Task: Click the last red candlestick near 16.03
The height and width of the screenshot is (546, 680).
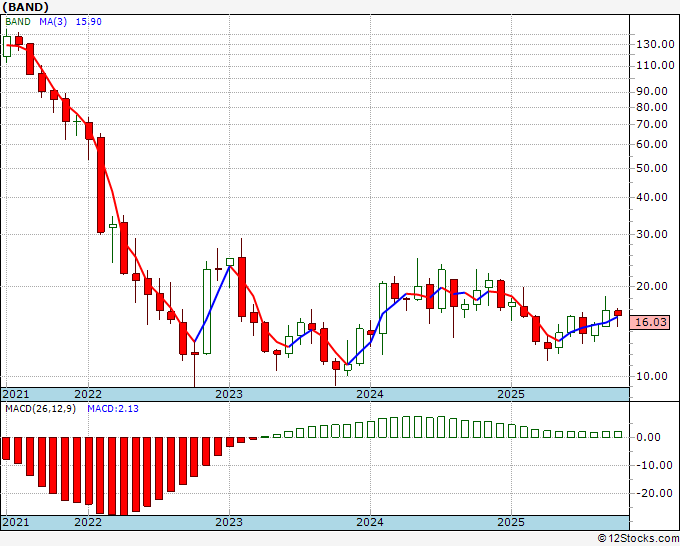Action: tap(618, 313)
